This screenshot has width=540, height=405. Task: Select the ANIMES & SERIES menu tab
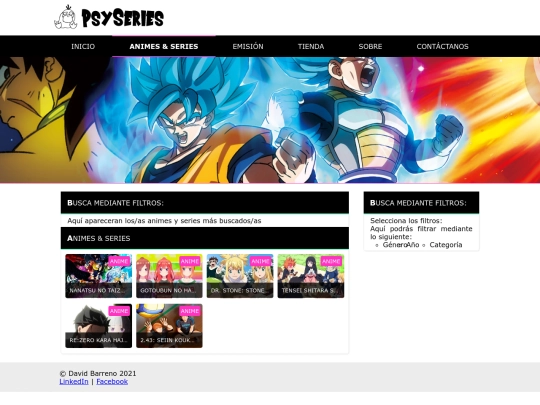coord(164,46)
